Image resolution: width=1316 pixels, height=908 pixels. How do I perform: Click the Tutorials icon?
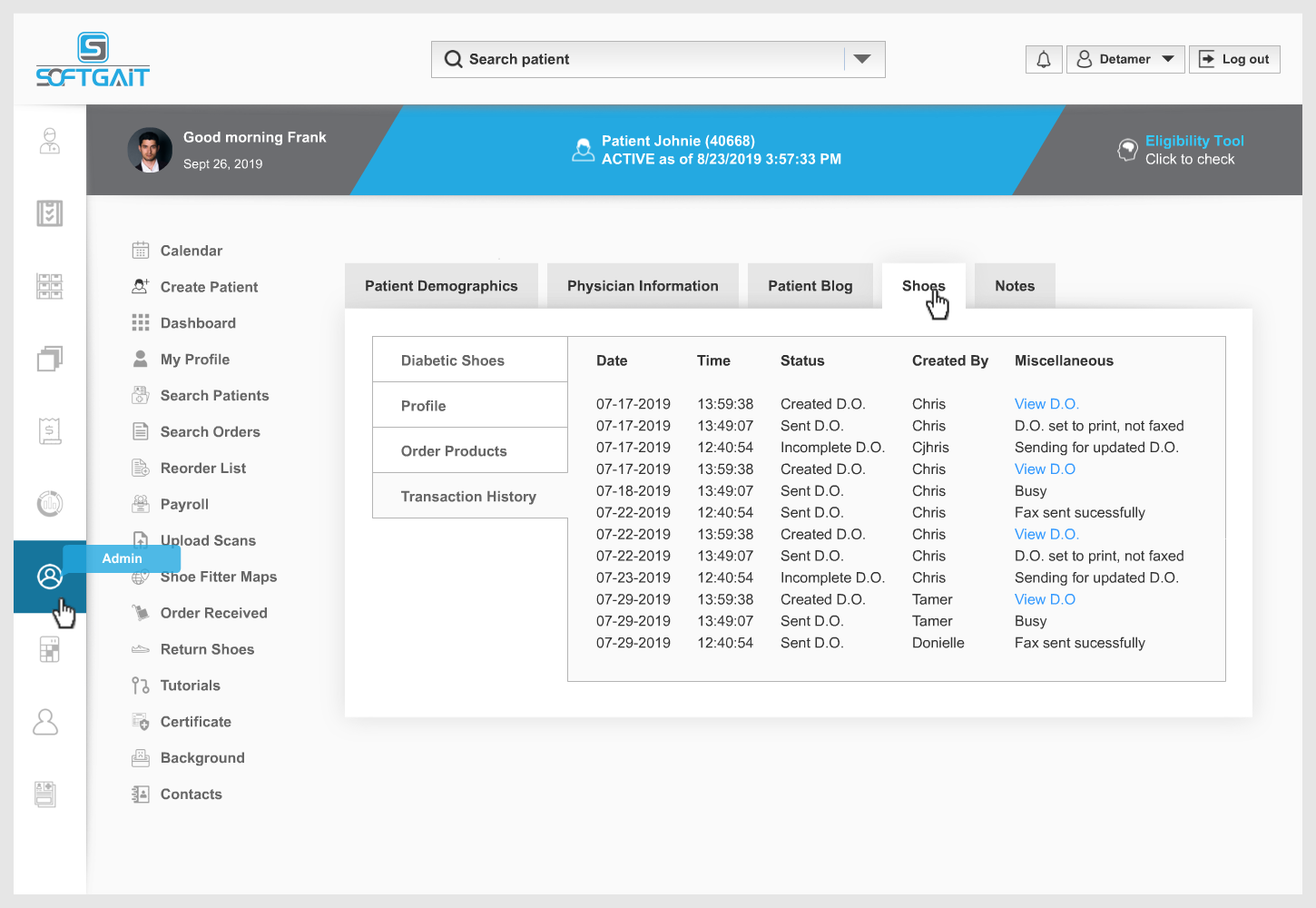tap(141, 686)
